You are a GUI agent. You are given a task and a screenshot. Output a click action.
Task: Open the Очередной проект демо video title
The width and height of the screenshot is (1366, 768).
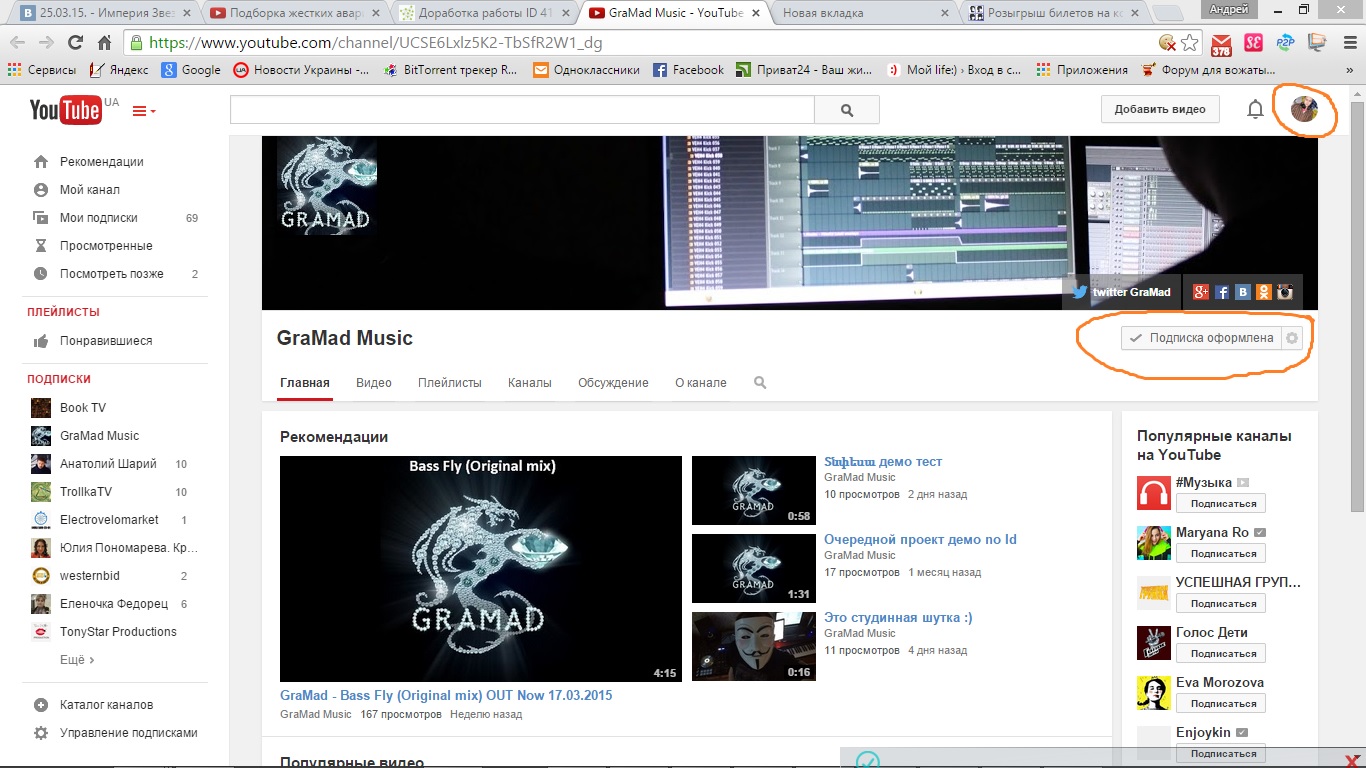pyautogui.click(x=920, y=540)
